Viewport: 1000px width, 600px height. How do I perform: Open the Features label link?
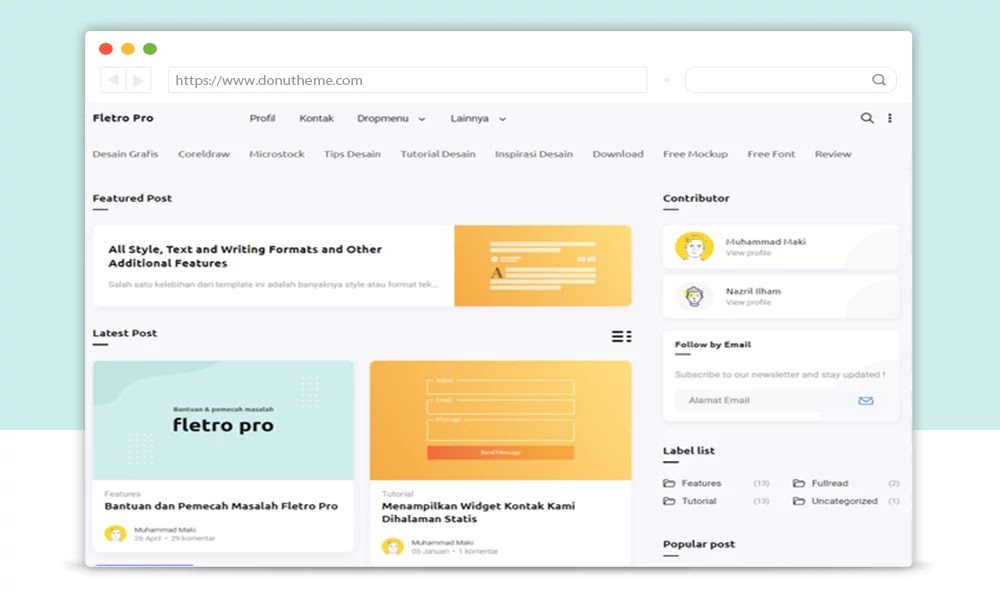702,483
